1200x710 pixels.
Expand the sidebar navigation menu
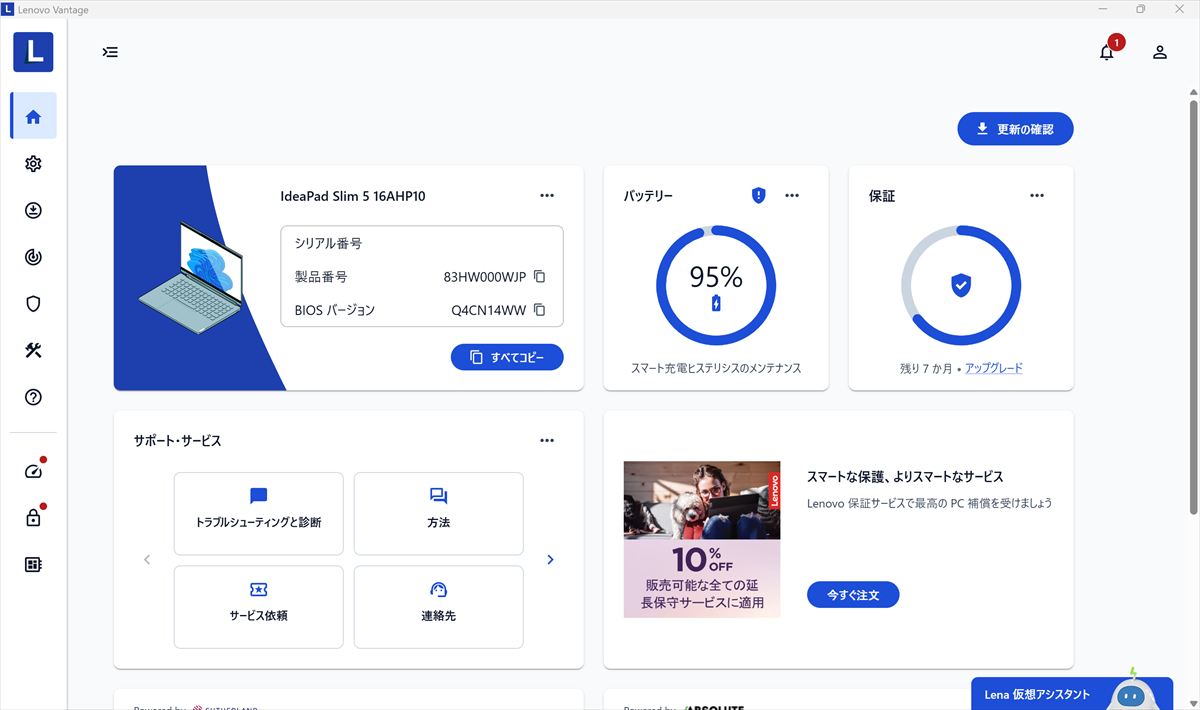tap(110, 52)
